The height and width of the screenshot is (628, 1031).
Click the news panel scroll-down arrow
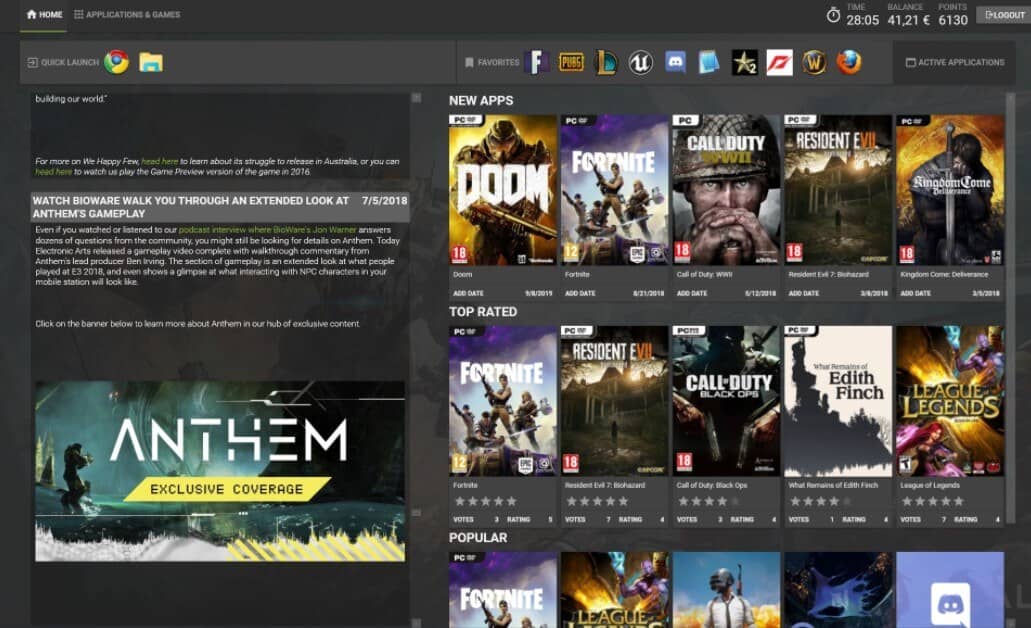[x=416, y=622]
